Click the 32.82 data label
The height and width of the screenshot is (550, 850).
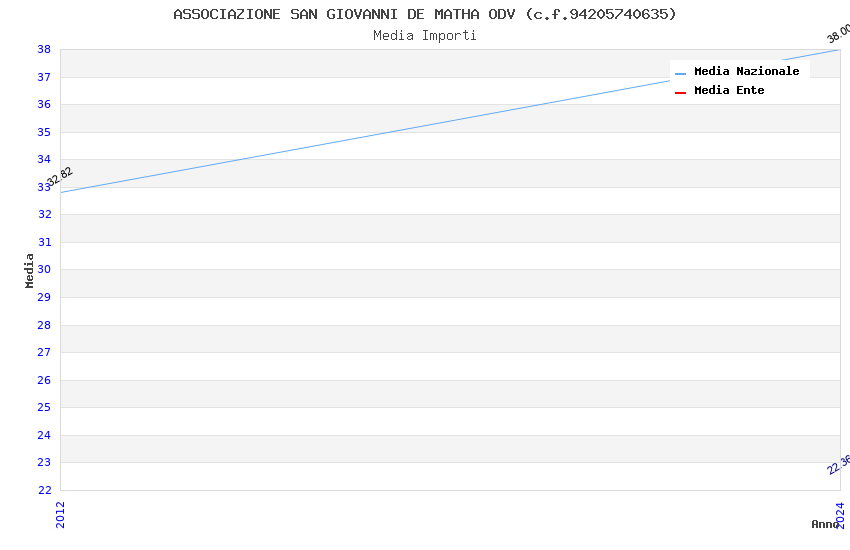60,177
